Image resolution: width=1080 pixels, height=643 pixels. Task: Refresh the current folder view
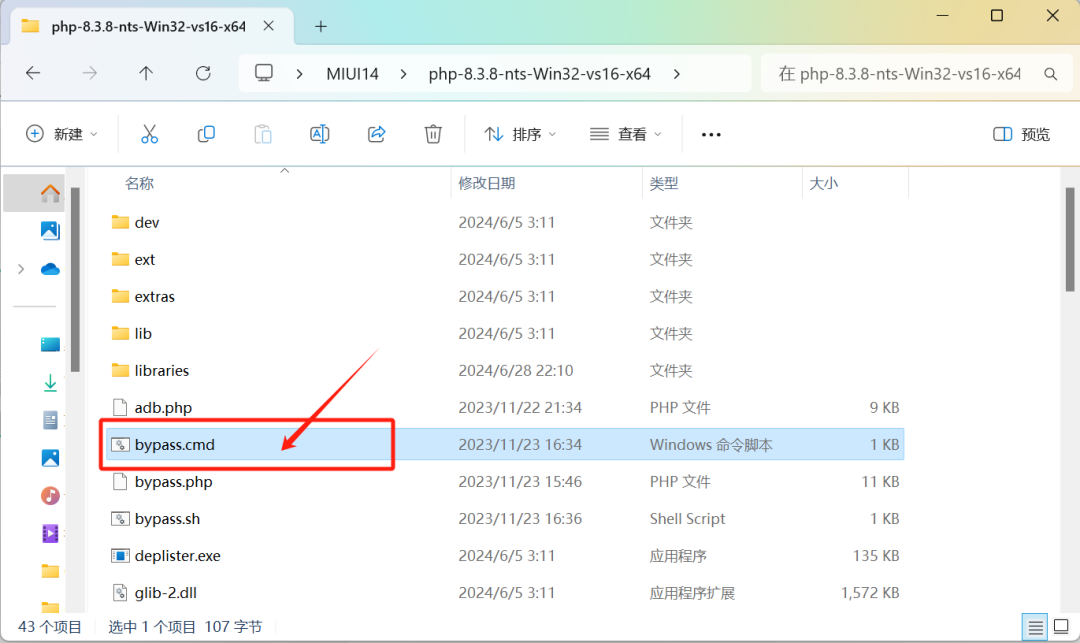pos(203,73)
